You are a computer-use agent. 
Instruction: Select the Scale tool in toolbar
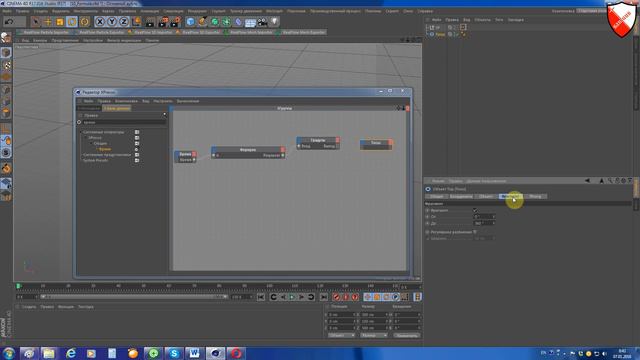tap(60, 22)
